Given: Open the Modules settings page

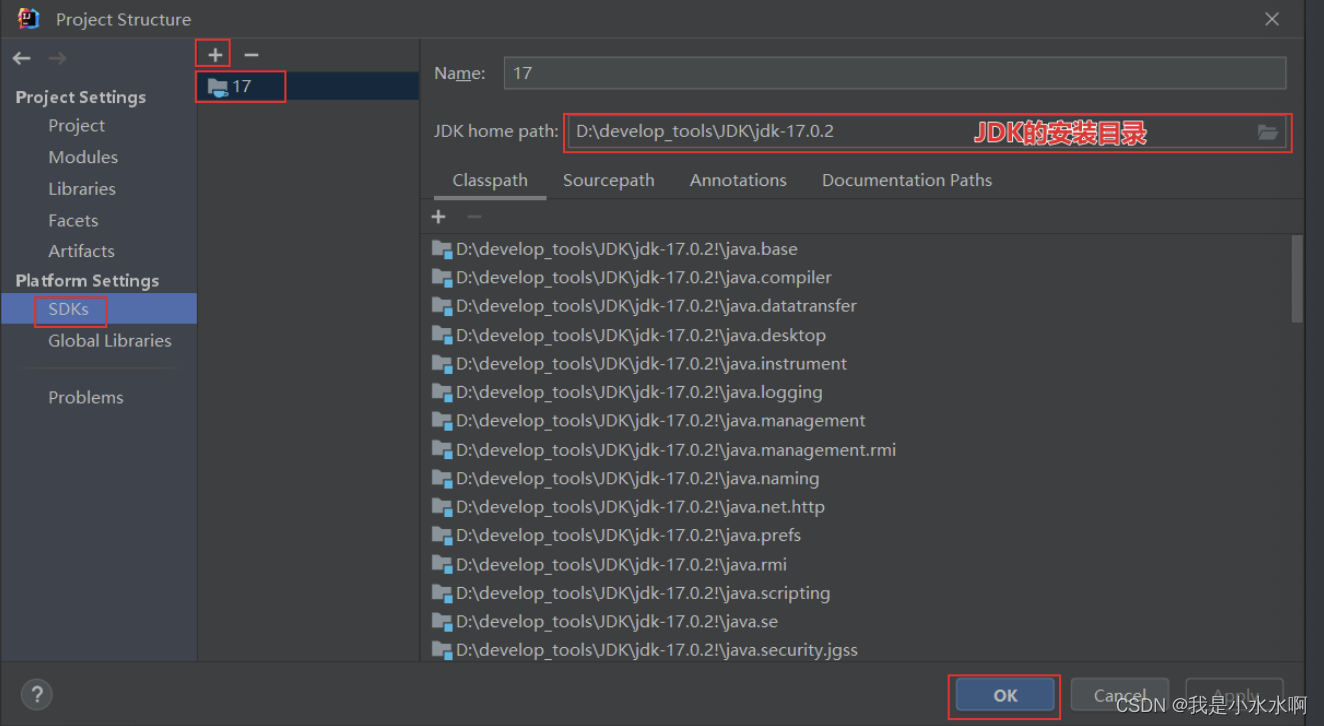Looking at the screenshot, I should pos(83,157).
